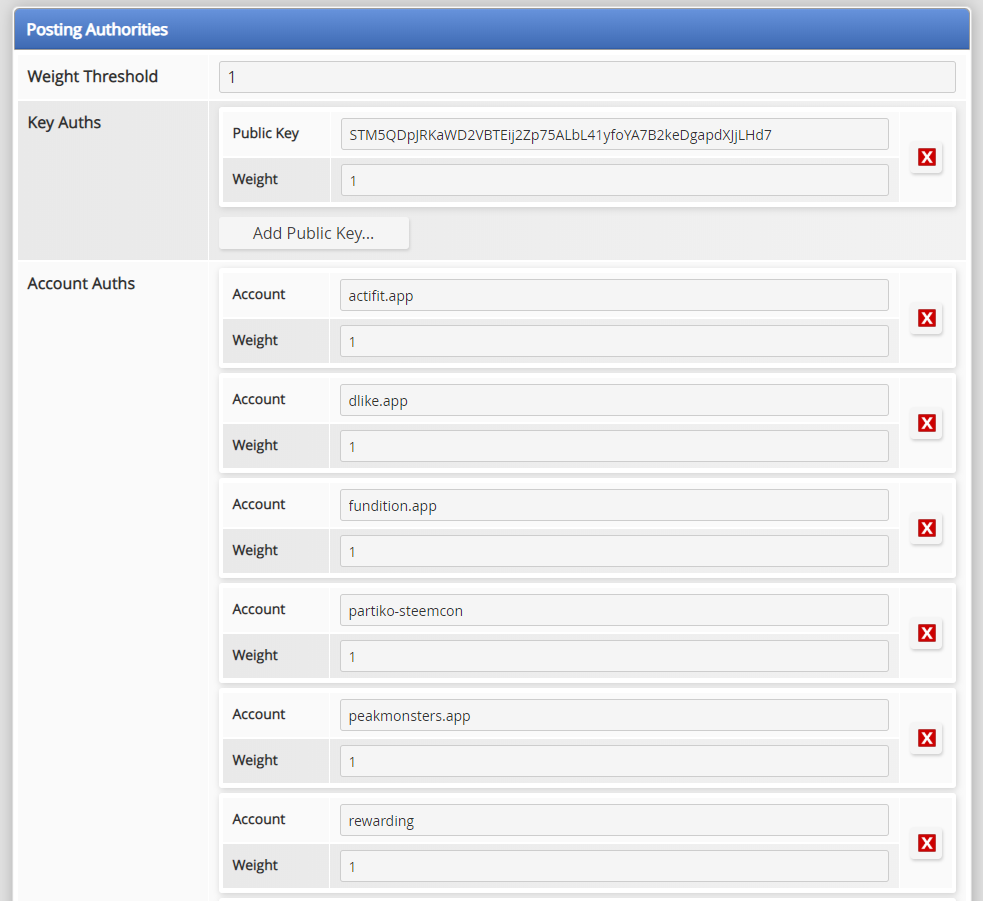Click the Add Public Key button
The width and height of the screenshot is (983, 901).
click(313, 233)
